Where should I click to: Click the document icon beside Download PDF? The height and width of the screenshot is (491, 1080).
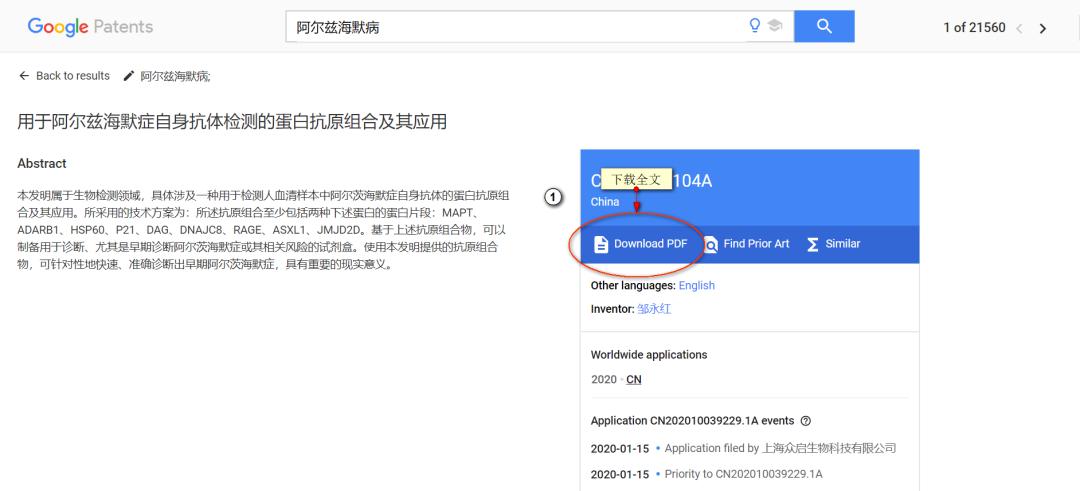pyautogui.click(x=601, y=244)
